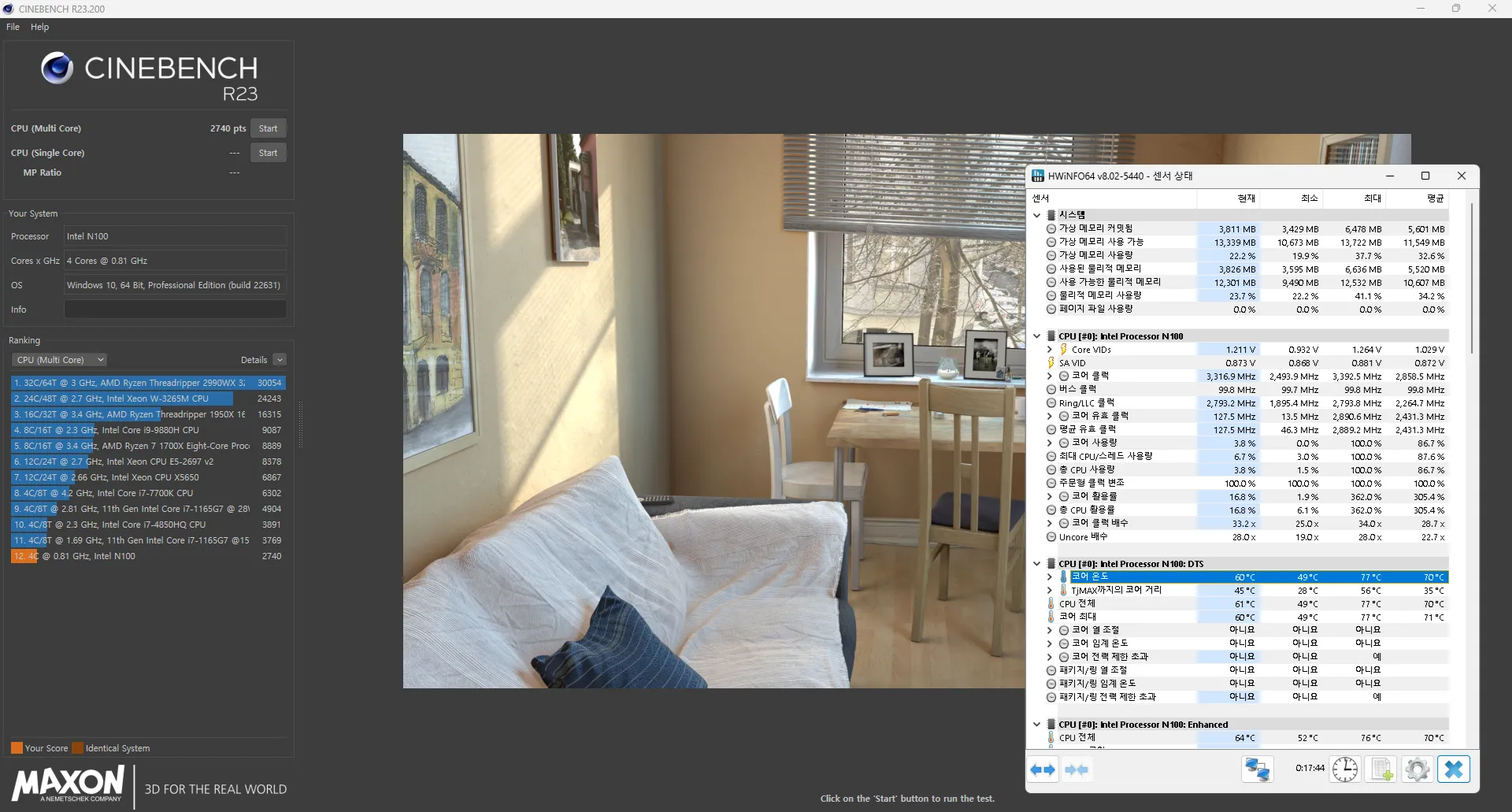1512x812 pixels.
Task: Click the thermometer icon next to 코어 최대
Action: 1051,617
